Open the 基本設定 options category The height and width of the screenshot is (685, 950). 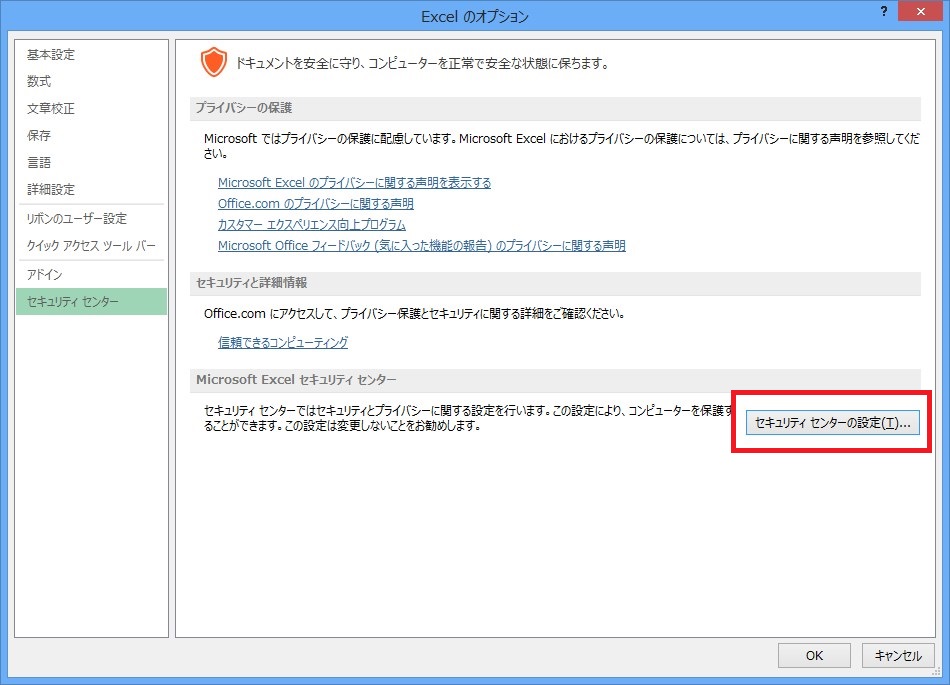pos(91,55)
